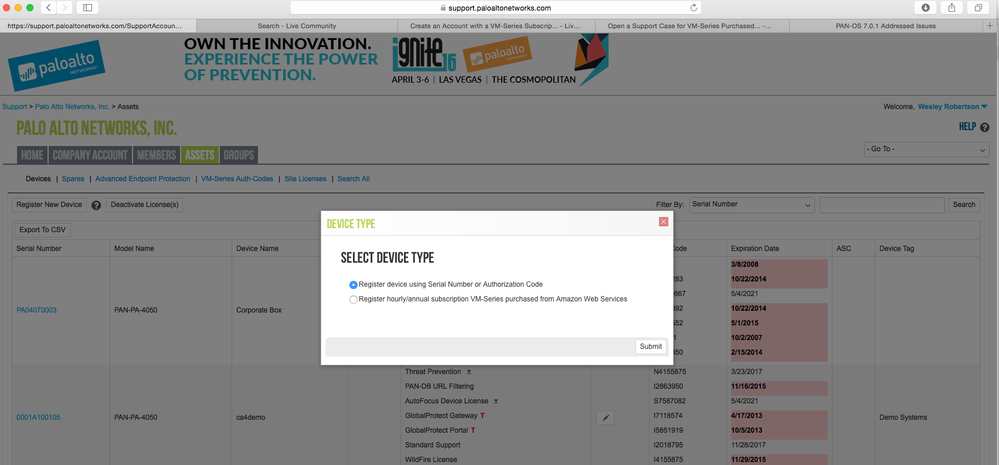Select the Corporate Box device name cell

[x=259, y=310]
